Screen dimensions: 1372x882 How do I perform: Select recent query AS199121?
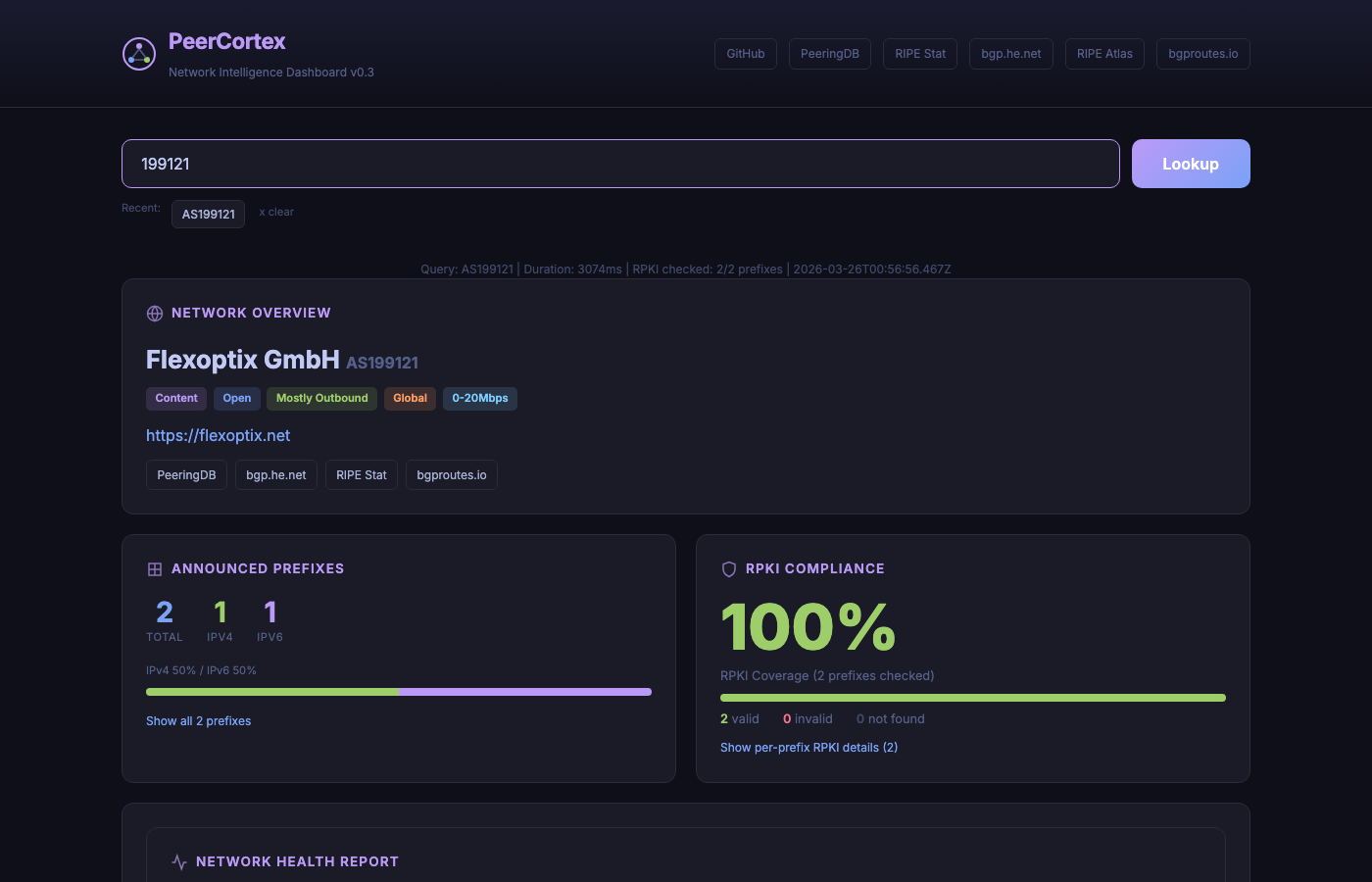pyautogui.click(x=209, y=214)
